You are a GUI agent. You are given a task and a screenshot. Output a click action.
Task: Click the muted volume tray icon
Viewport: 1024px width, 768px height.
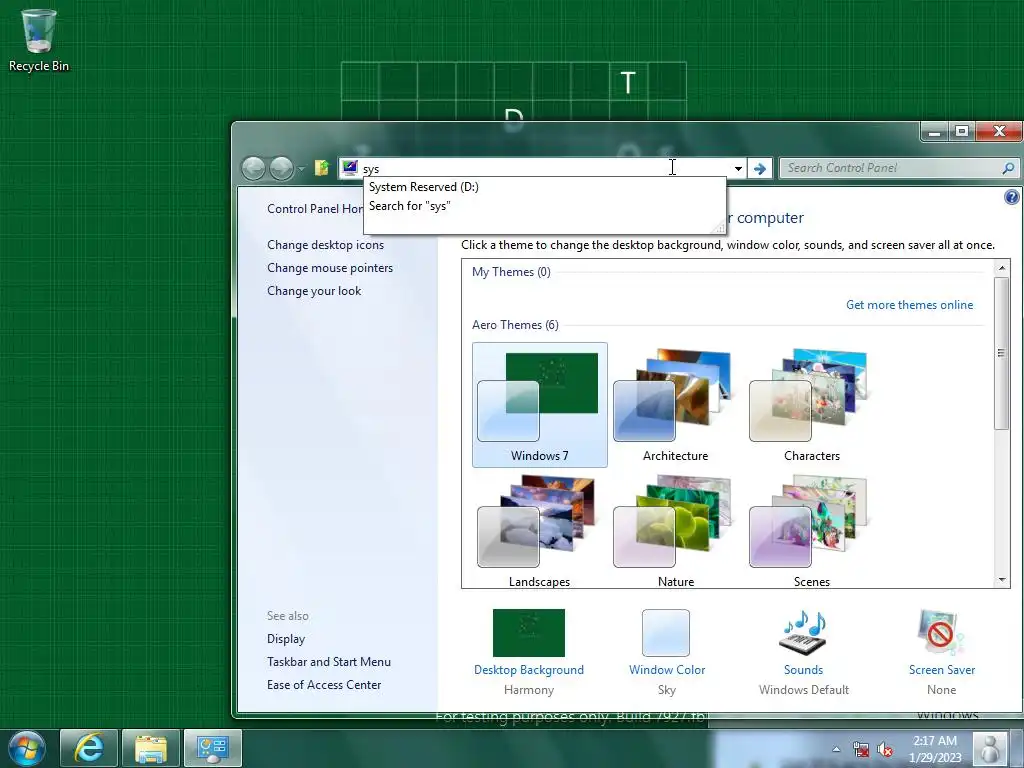886,749
